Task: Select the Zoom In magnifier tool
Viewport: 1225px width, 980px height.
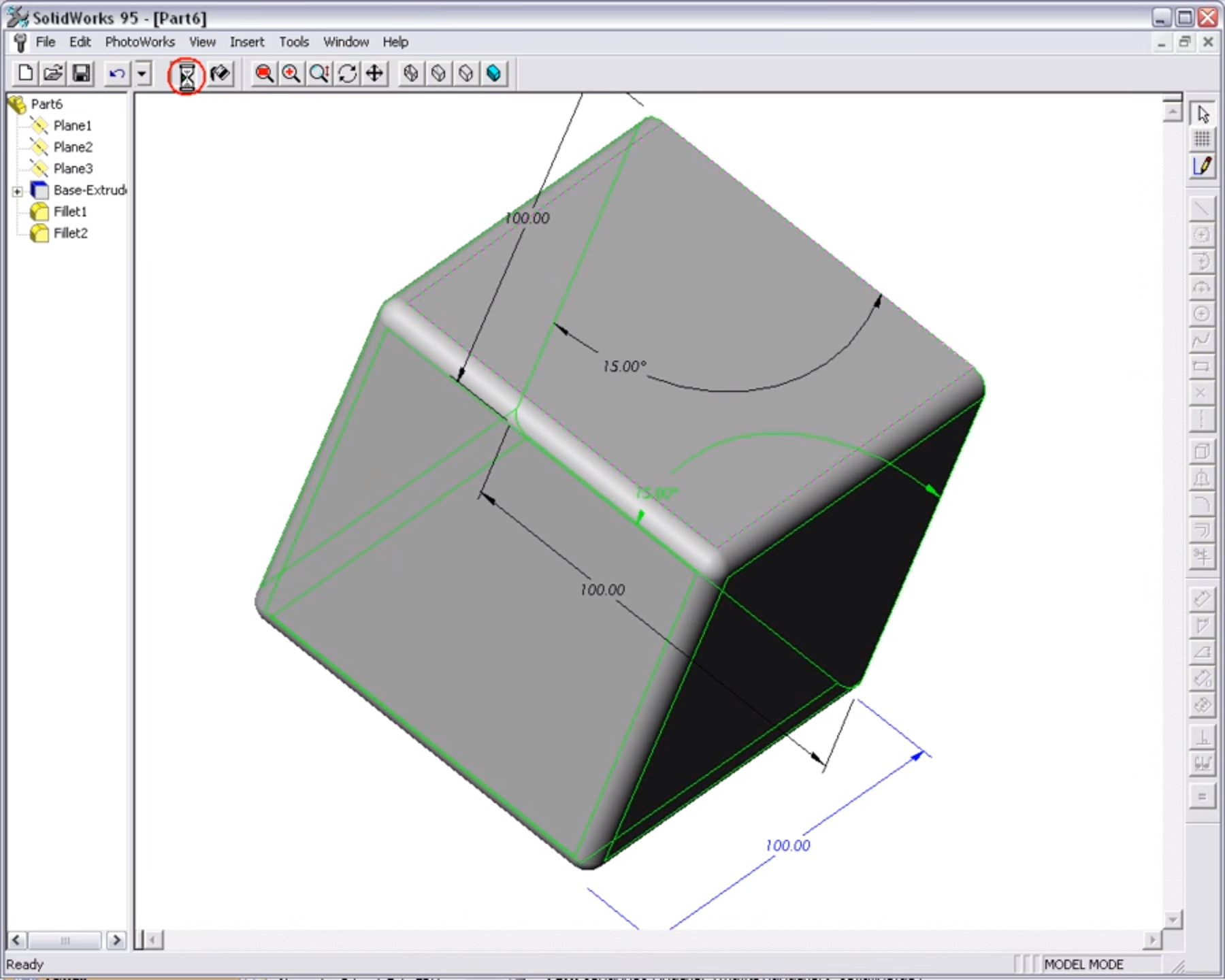Action: (291, 73)
